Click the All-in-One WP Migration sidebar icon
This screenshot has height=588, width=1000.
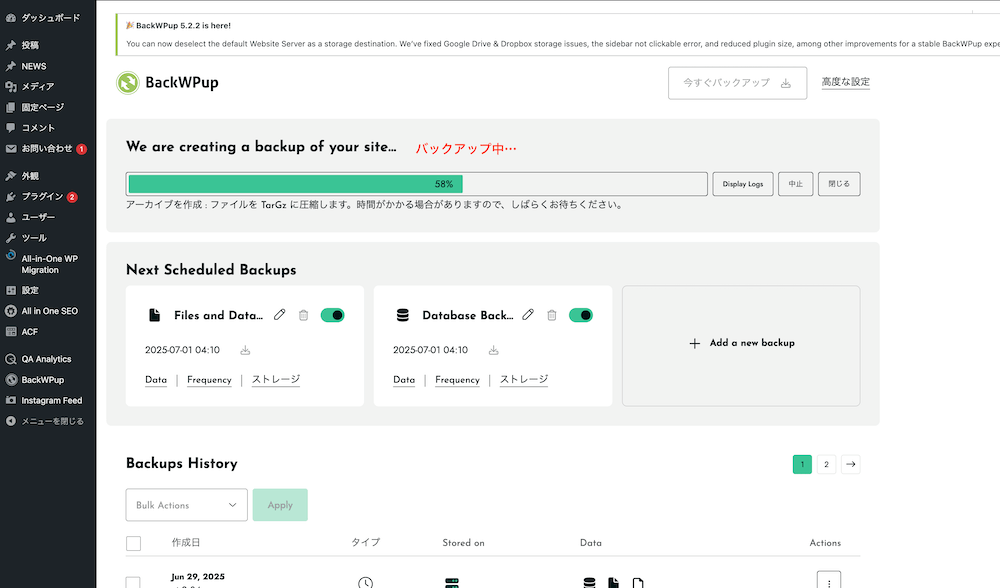tap(11, 255)
